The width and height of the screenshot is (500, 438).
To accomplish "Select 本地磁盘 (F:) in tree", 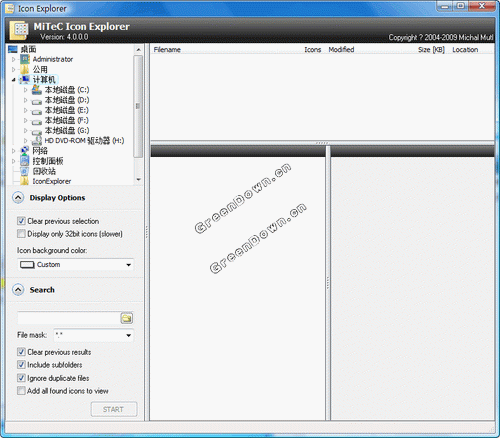I will [x=67, y=120].
